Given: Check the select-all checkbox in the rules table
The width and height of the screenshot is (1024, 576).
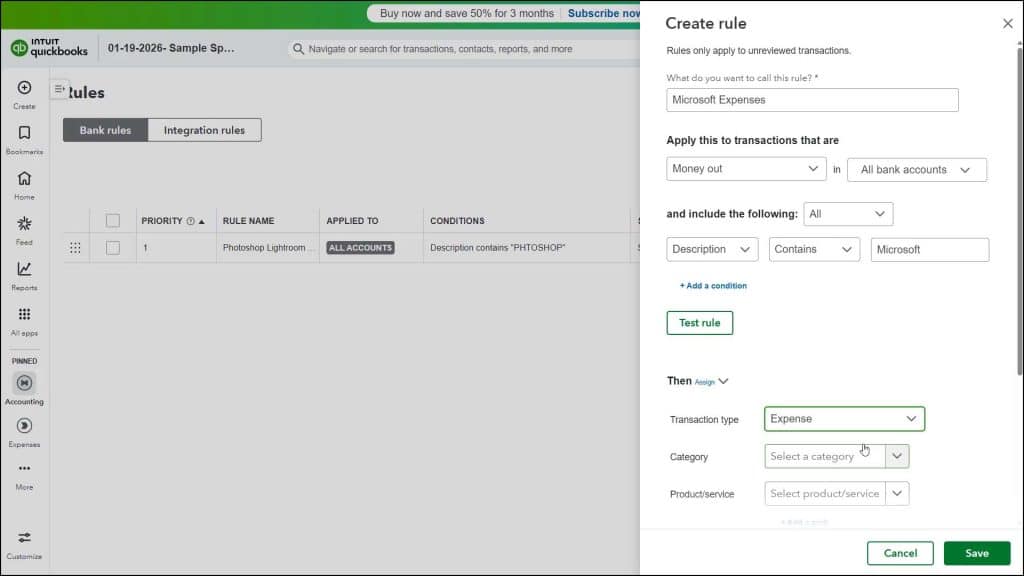Looking at the screenshot, I should point(112,220).
